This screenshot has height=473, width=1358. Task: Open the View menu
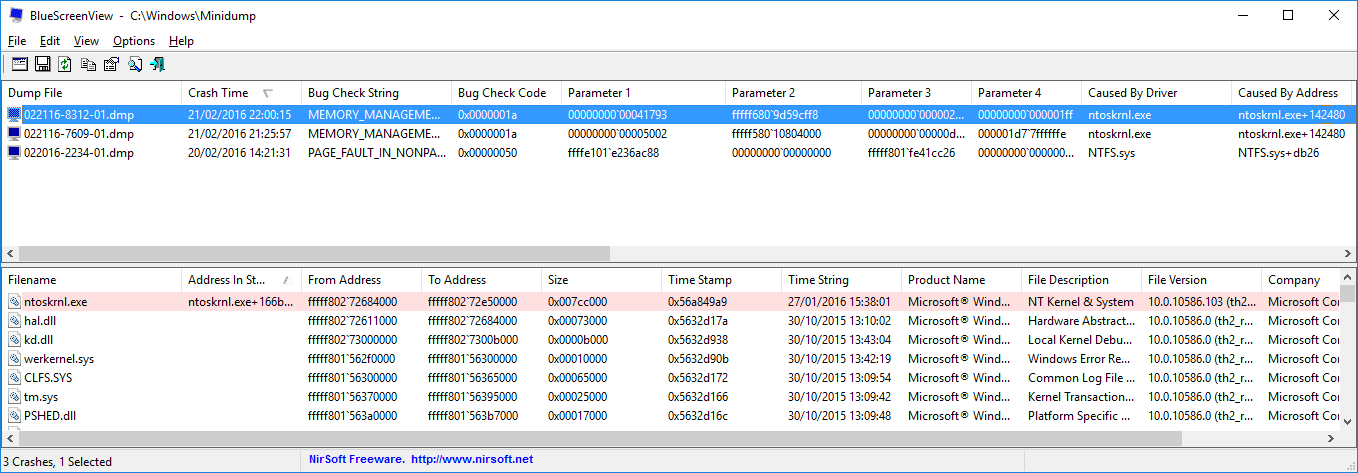coord(86,41)
